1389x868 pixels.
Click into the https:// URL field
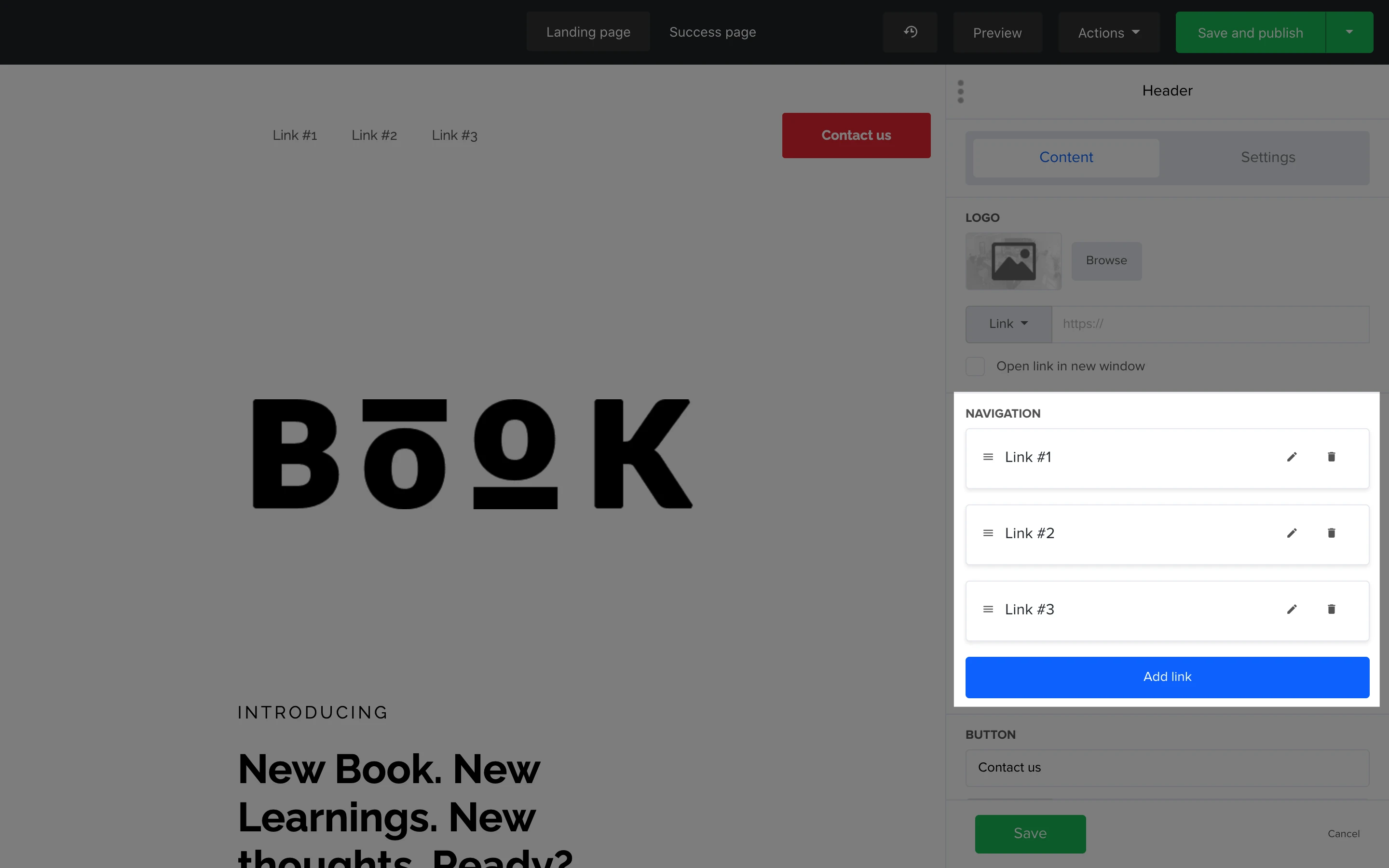click(x=1210, y=324)
